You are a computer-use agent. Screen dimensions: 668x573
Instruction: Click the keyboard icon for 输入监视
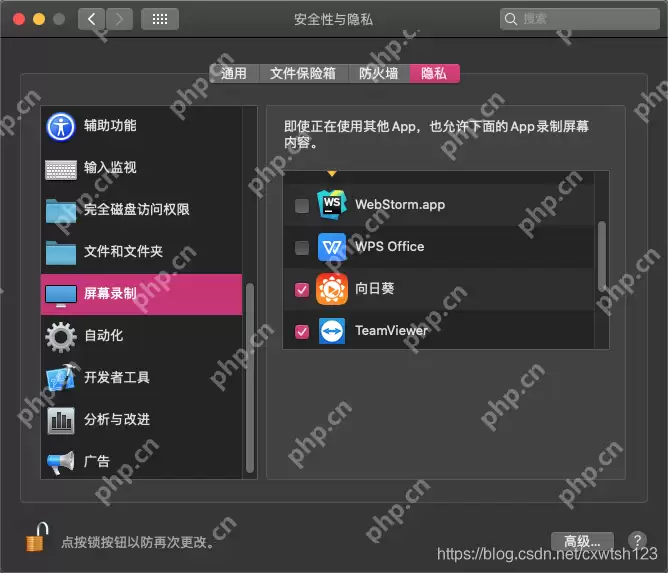[61, 170]
